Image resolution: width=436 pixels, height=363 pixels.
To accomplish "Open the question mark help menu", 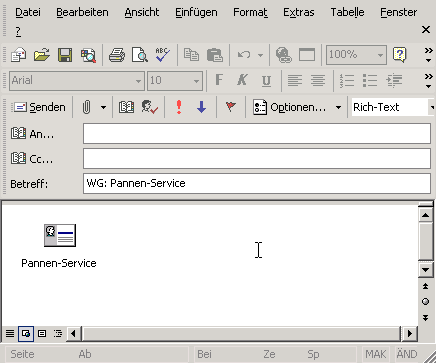I will click(18, 31).
